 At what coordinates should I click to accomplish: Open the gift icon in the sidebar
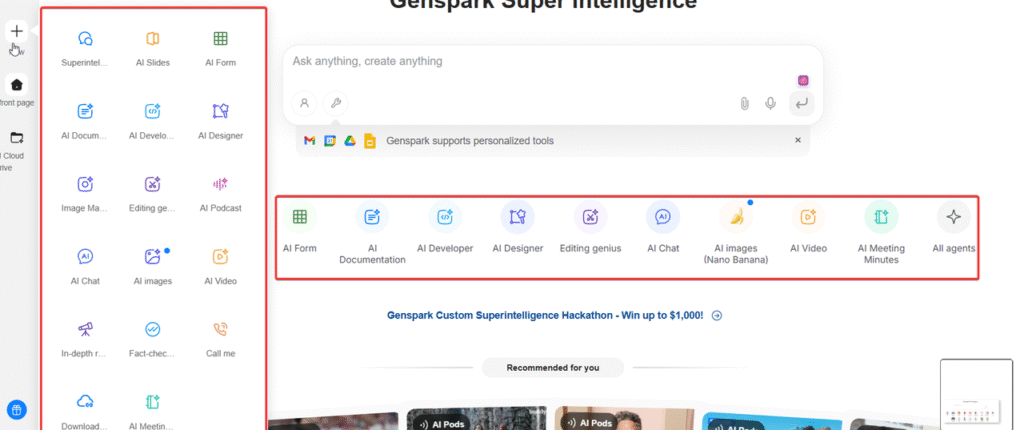[x=16, y=409]
